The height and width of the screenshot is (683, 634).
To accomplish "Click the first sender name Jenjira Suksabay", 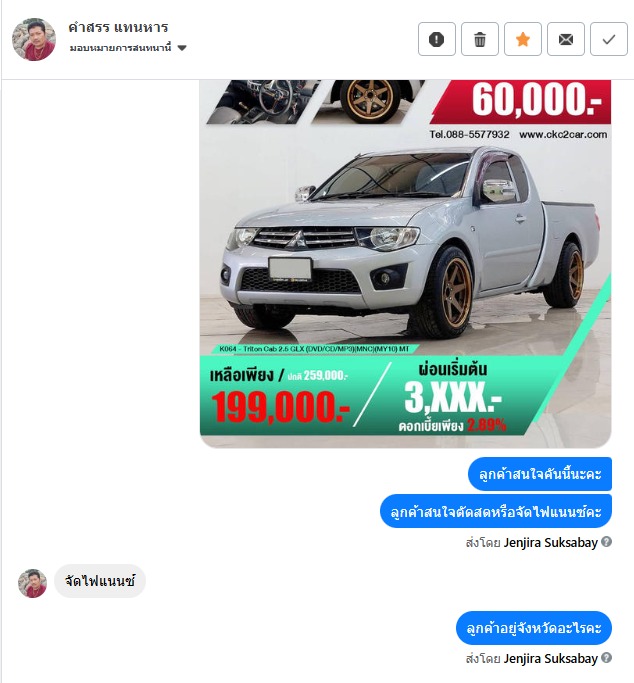I will coord(550,543).
